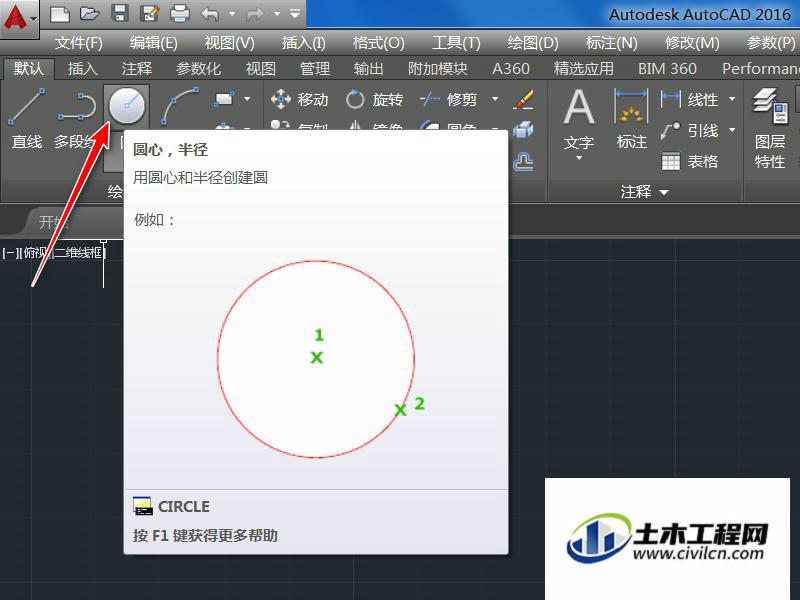The height and width of the screenshot is (600, 800).
Task: Expand the Undo history dropdown arrow
Action: click(232, 14)
